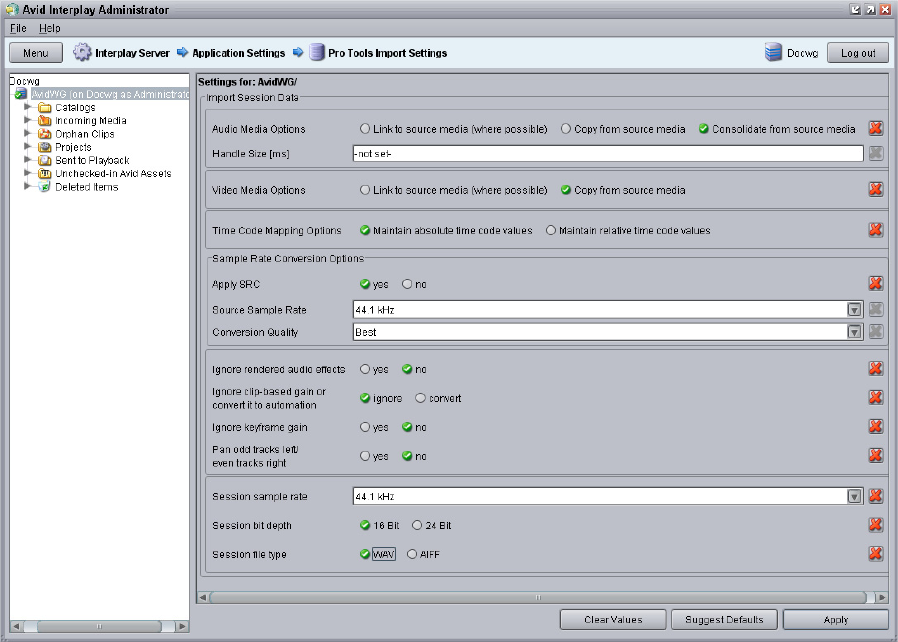
Task: Choose Maintain relative time code values
Action: point(551,230)
